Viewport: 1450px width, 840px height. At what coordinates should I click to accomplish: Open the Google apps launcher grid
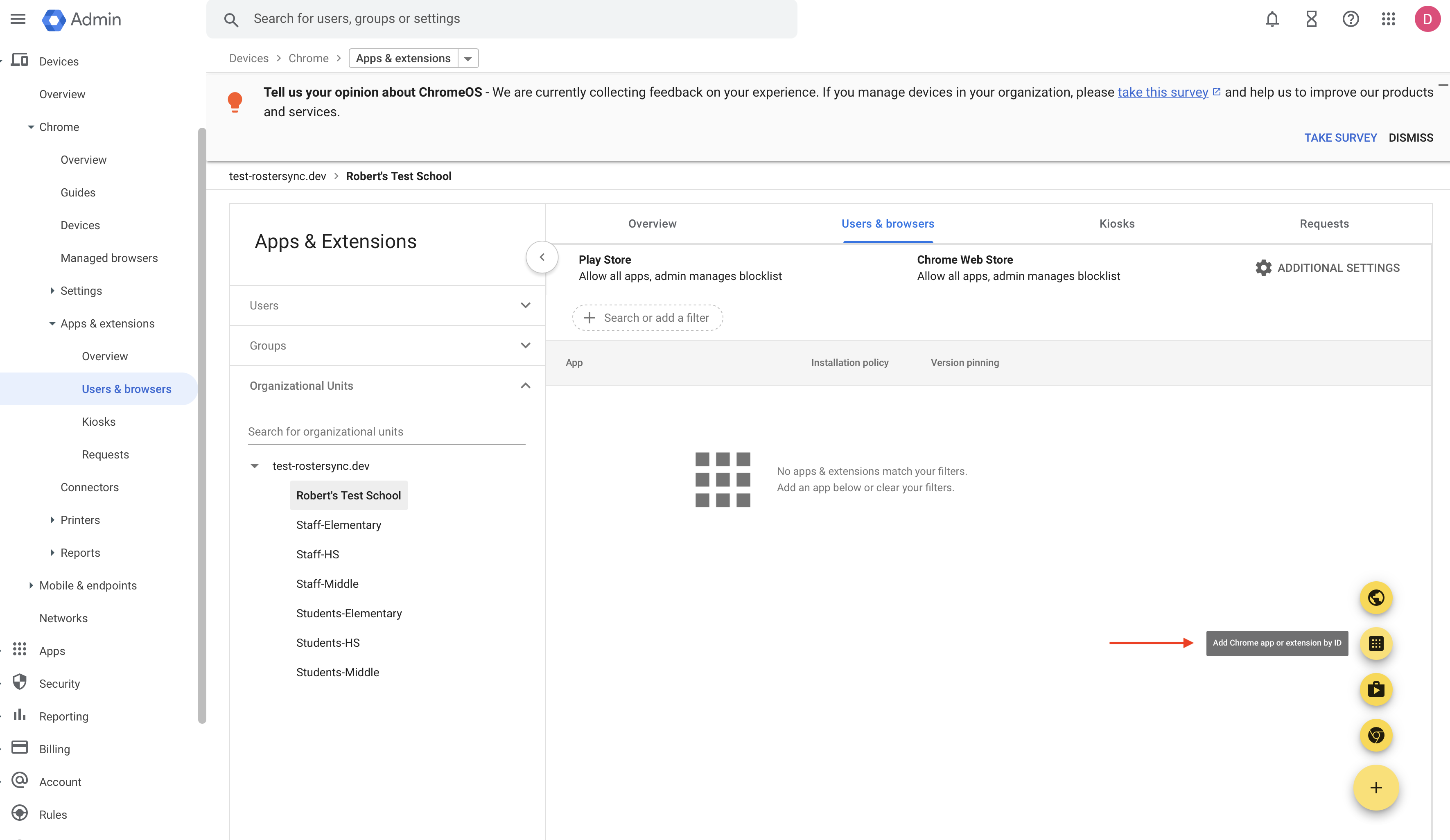1389,19
